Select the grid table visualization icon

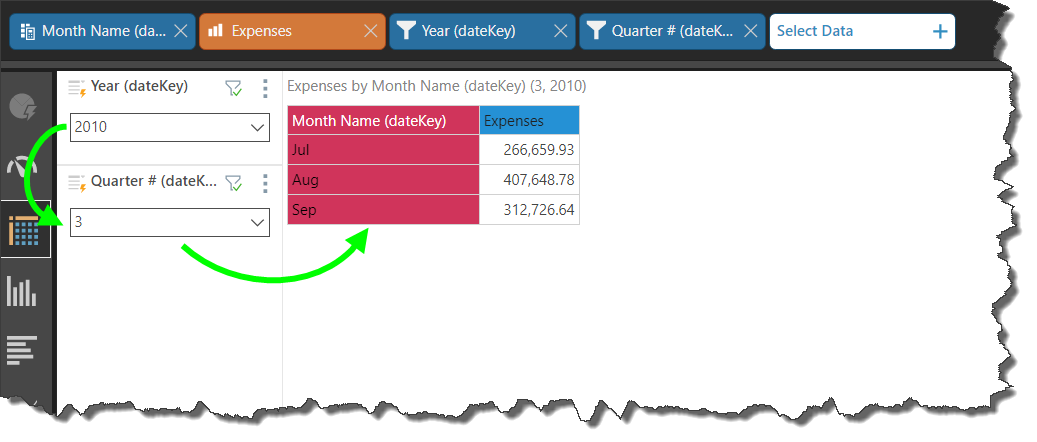click(x=24, y=231)
